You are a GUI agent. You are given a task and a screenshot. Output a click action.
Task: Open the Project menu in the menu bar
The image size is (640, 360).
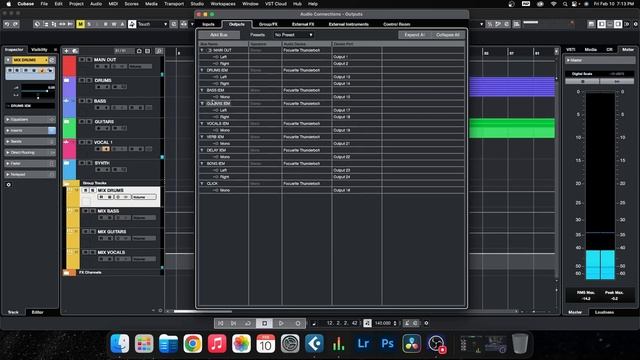point(76,4)
